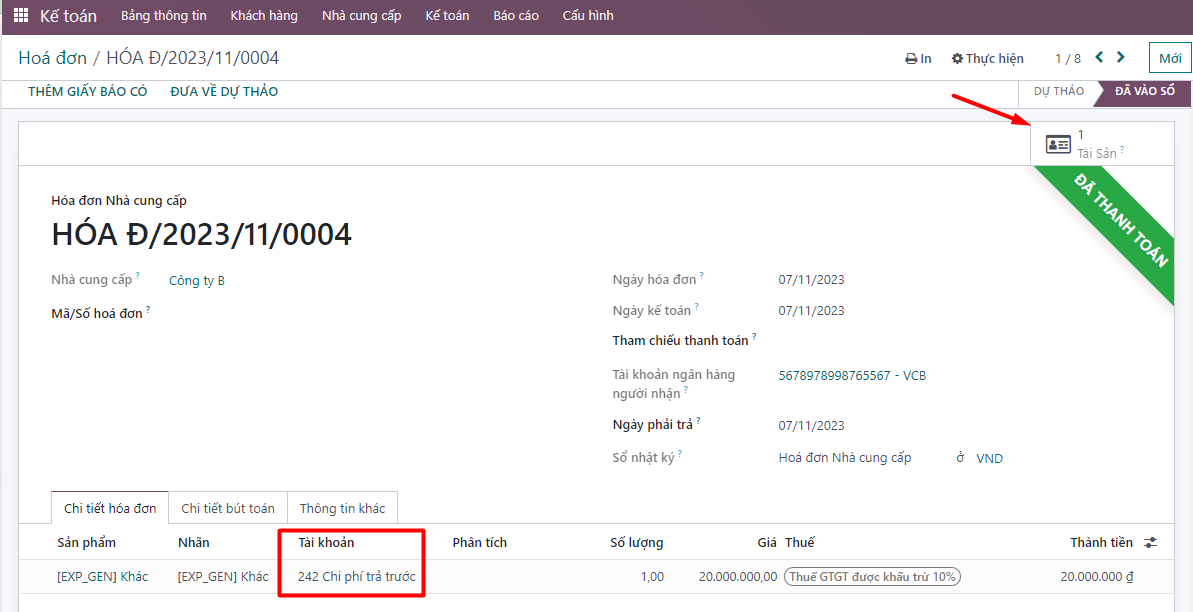Click the Tài khoản column header
1193x612 pixels.
[x=326, y=543]
